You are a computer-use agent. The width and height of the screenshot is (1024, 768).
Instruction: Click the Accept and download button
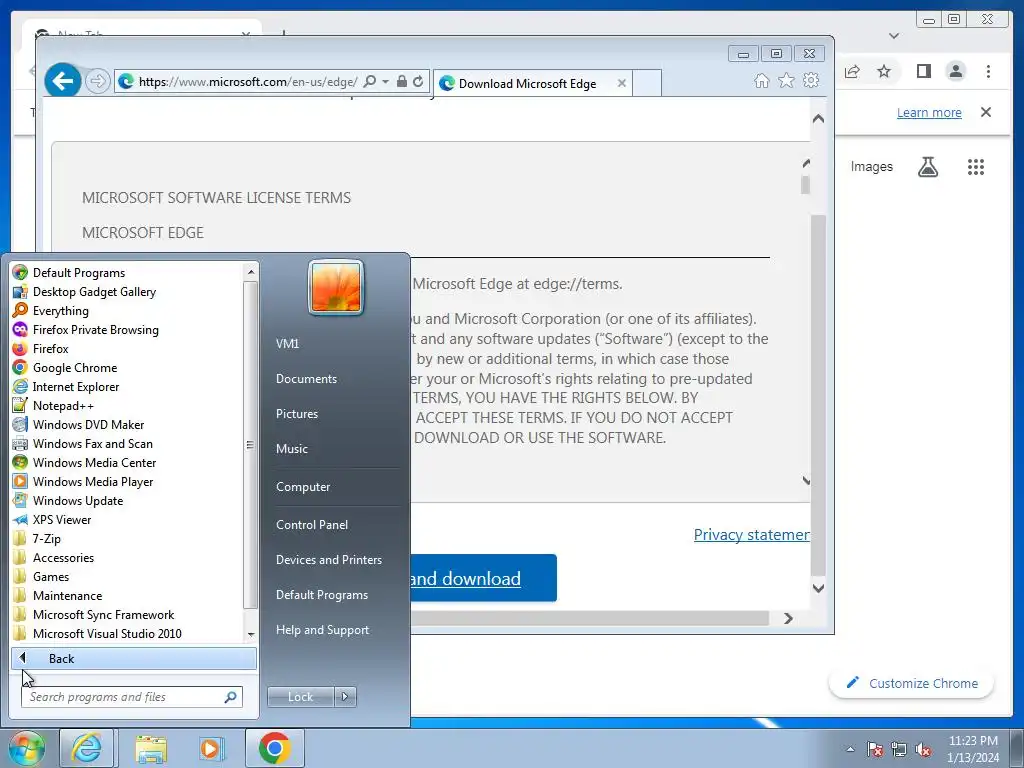[x=483, y=578]
